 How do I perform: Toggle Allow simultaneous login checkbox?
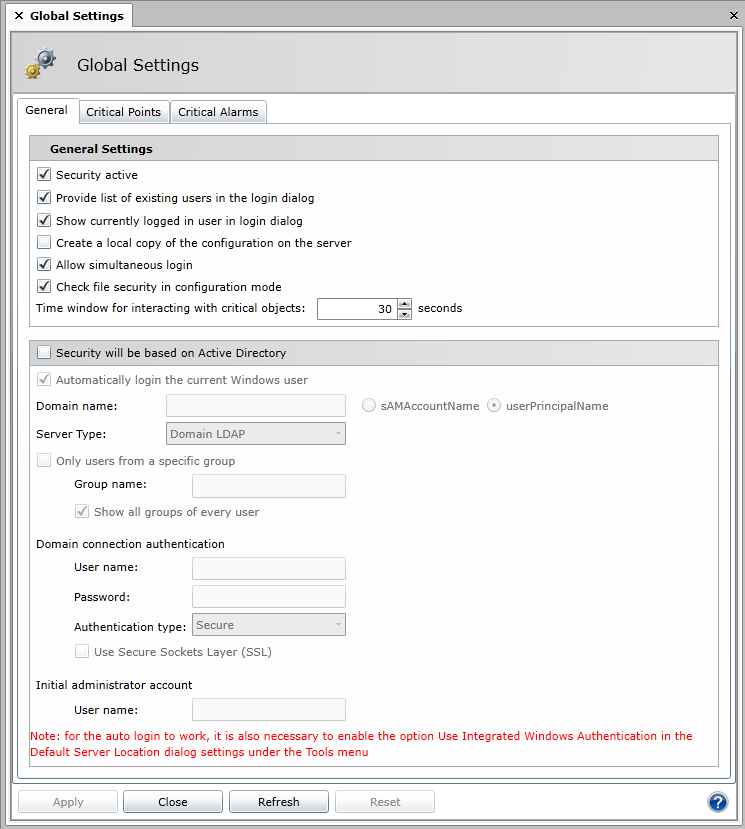[x=44, y=265]
